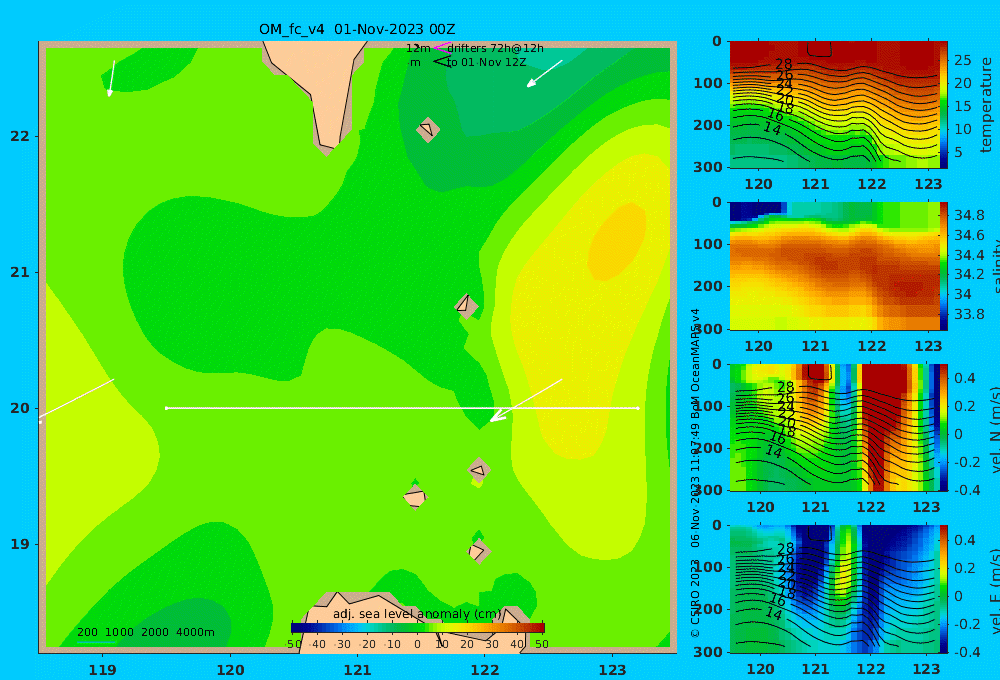Image resolution: width=1000 pixels, height=680 pixels.
Task: Click the vel. E colorbar
Action: tap(943, 589)
